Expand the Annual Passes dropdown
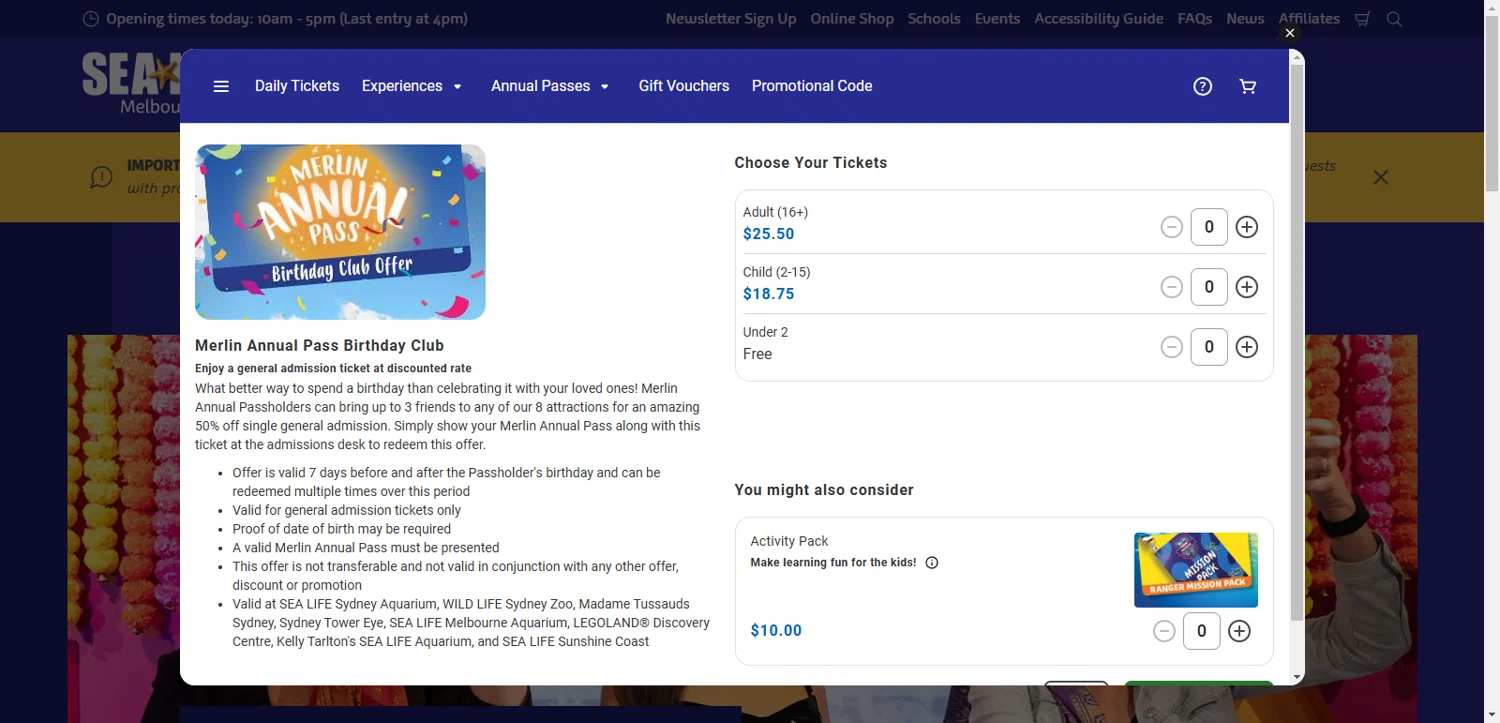This screenshot has height=723, width=1500. pos(550,86)
